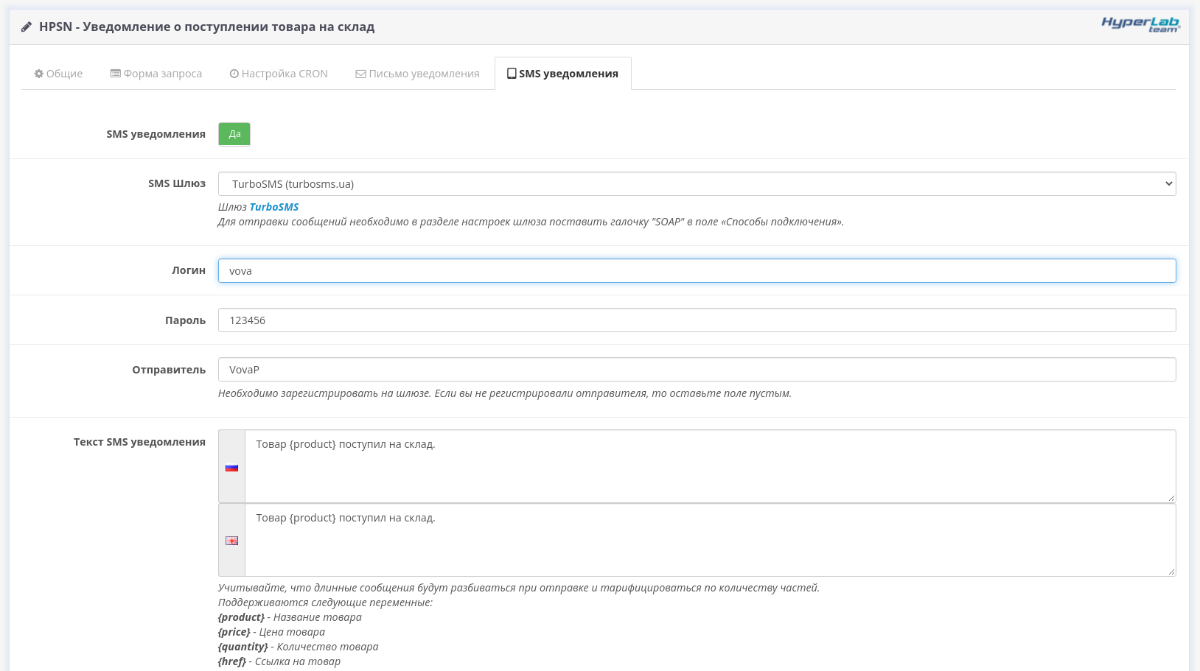Click the Russian flag icon

(232, 467)
